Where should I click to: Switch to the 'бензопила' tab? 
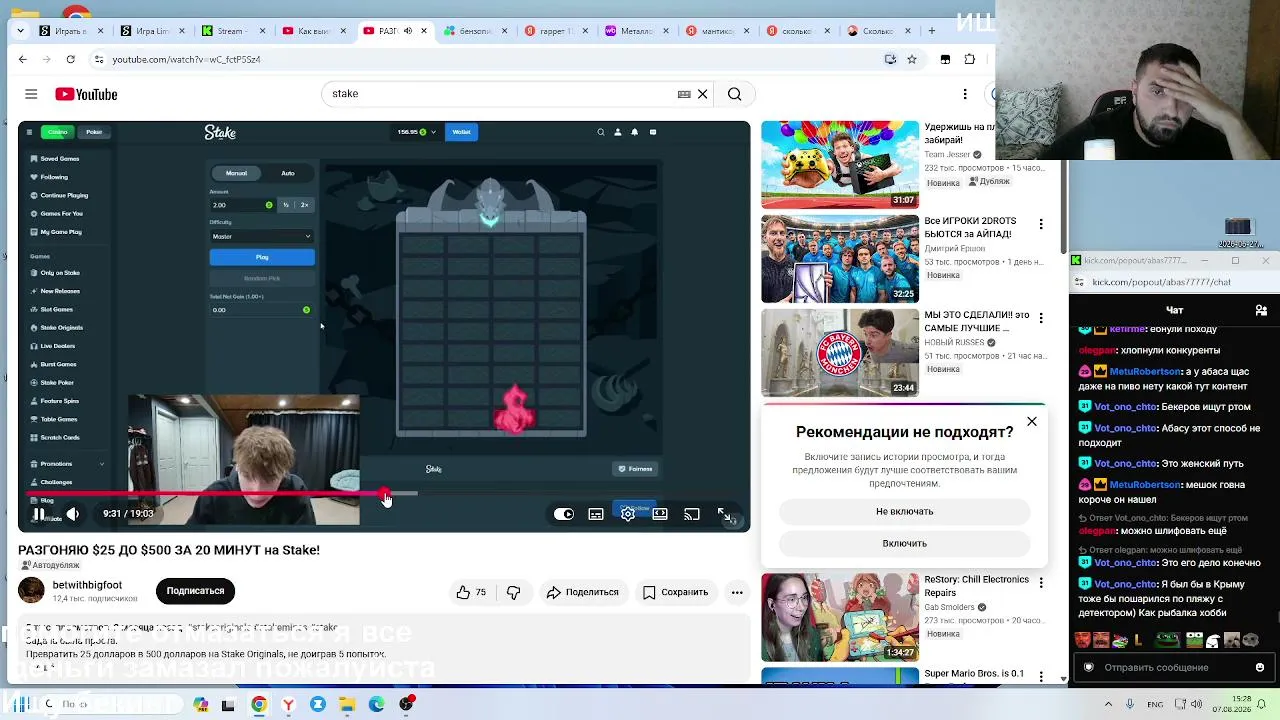pos(474,31)
